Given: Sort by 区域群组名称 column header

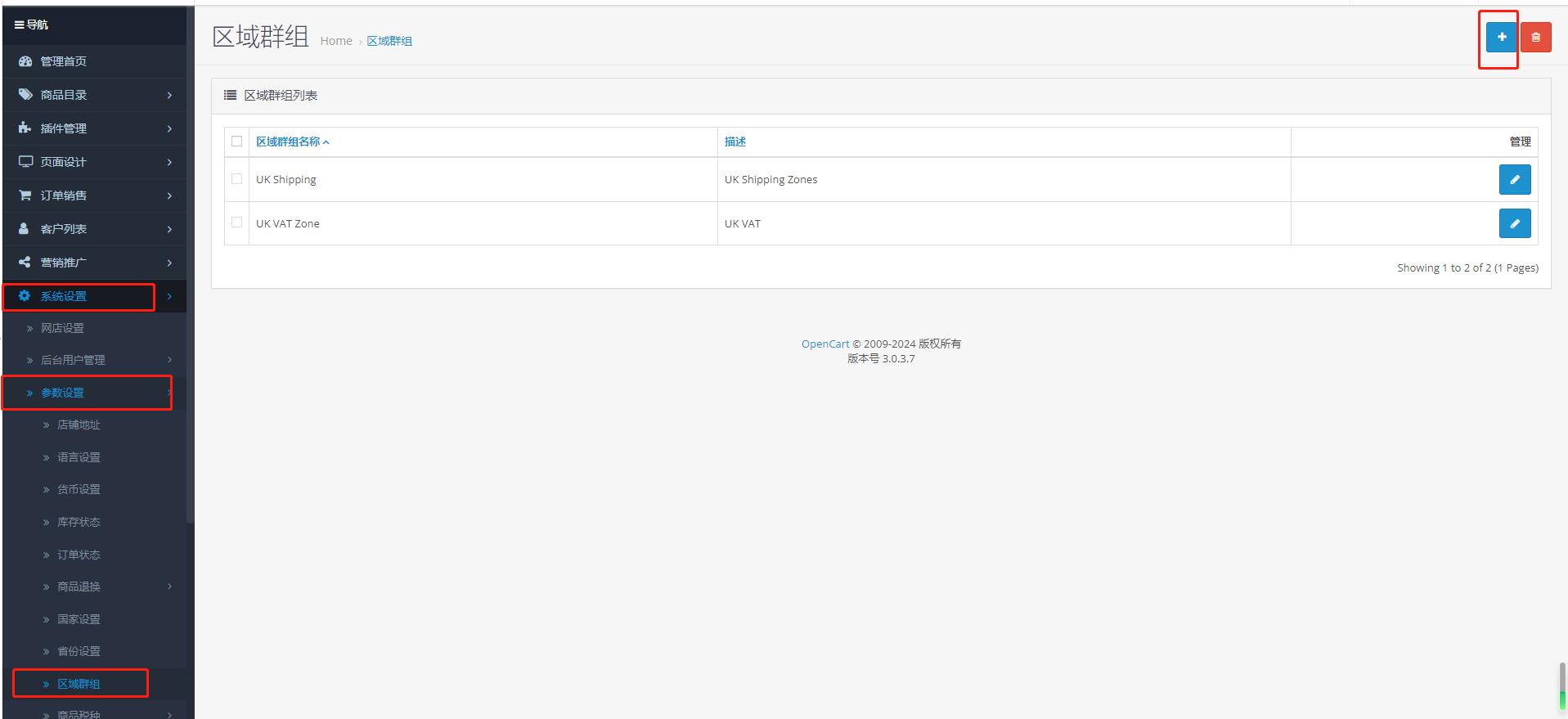Looking at the screenshot, I should coord(288,142).
